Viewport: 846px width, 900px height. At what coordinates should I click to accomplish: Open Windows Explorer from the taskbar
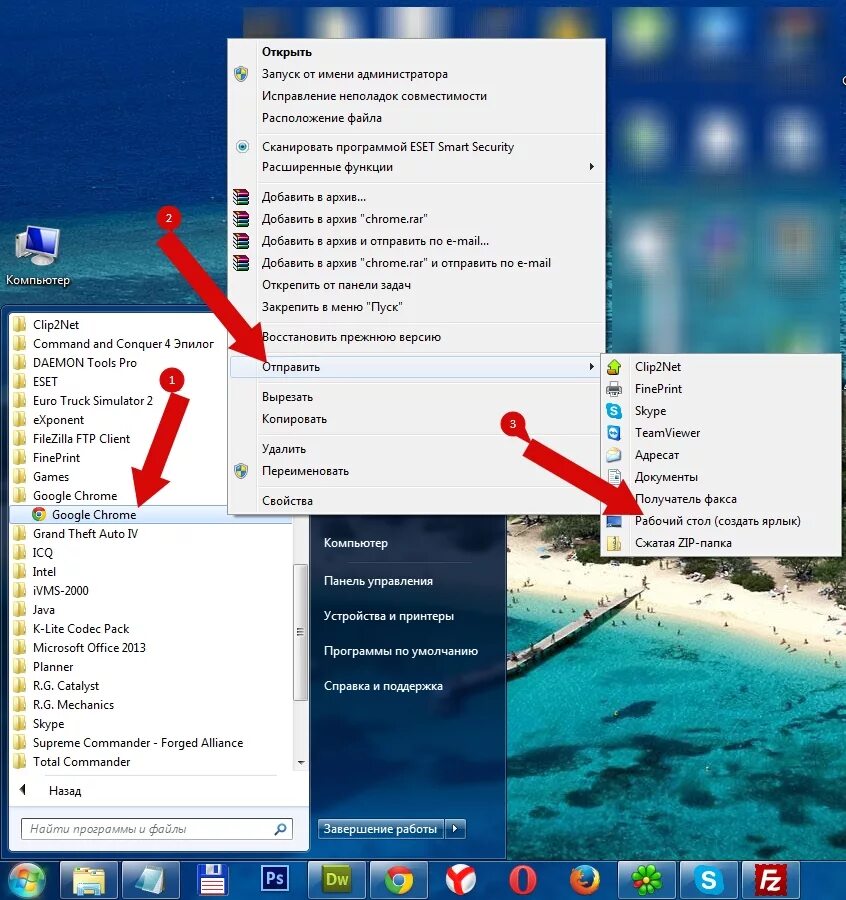point(89,880)
